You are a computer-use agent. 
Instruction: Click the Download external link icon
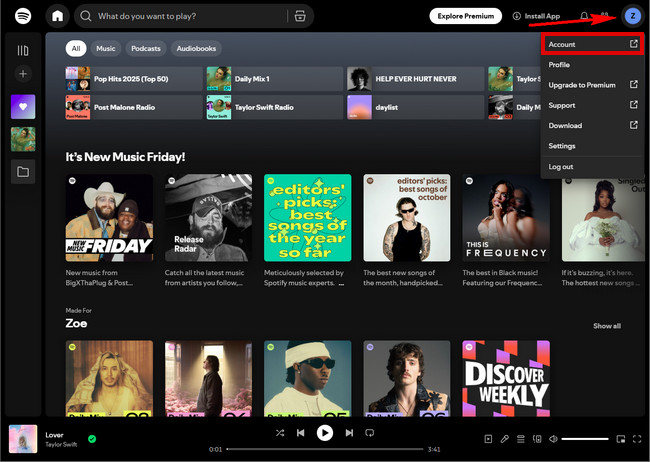tap(634, 125)
